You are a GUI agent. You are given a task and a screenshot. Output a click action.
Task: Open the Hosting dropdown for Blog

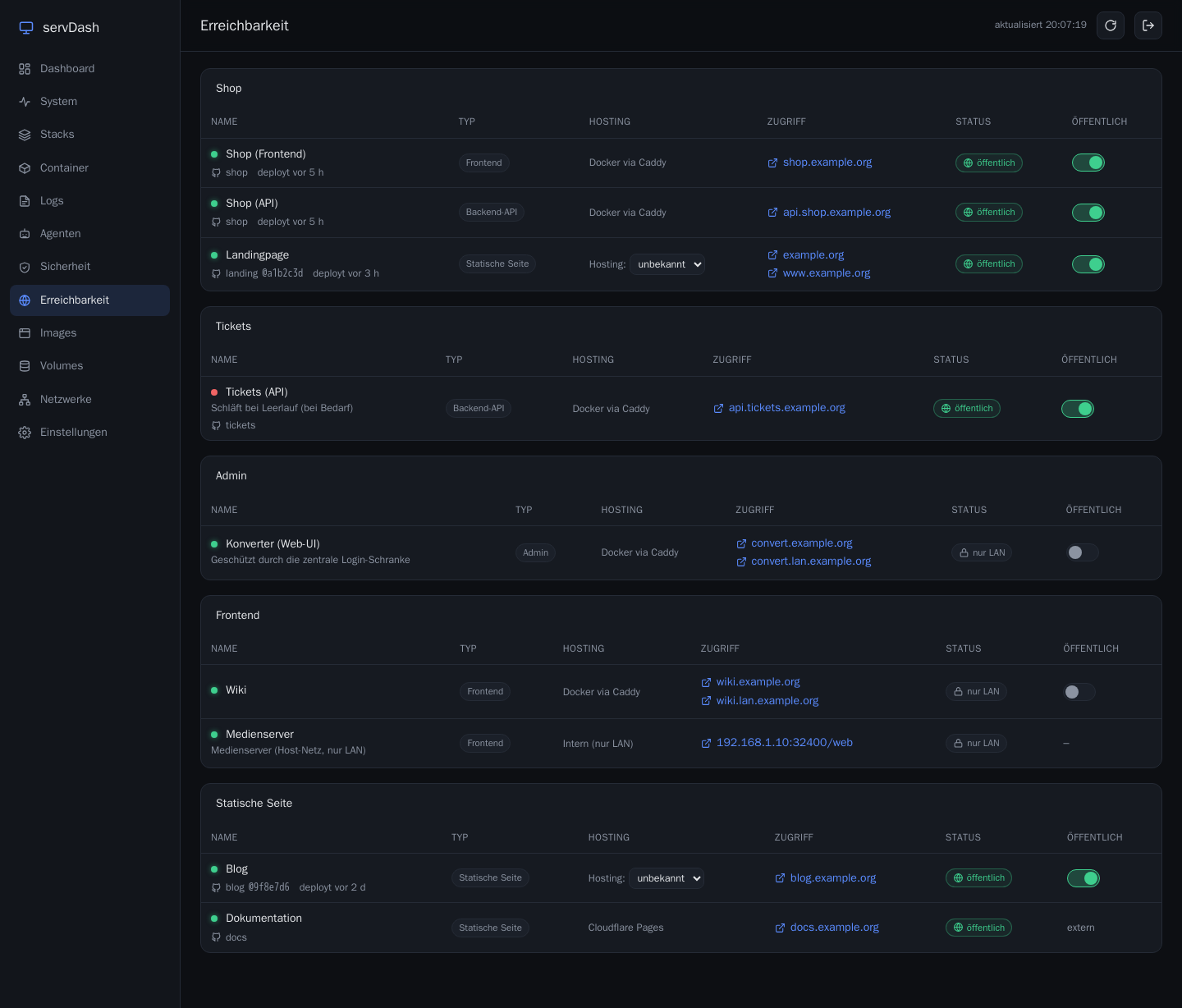[x=667, y=878]
